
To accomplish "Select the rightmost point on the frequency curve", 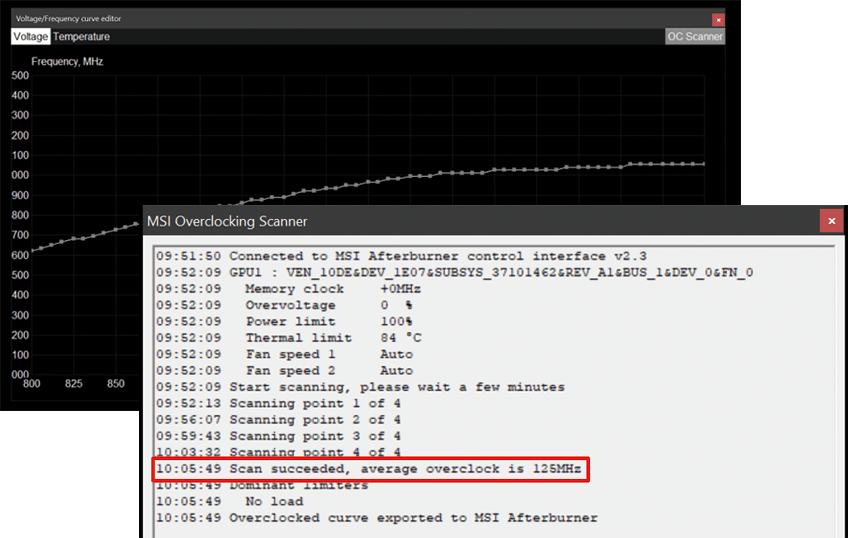I will (x=703, y=164).
